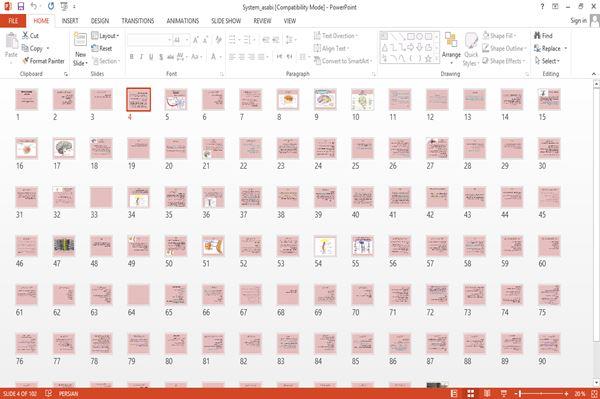Open spell check icon in status bar
Screen dimensions: 600x399
(x=49, y=394)
